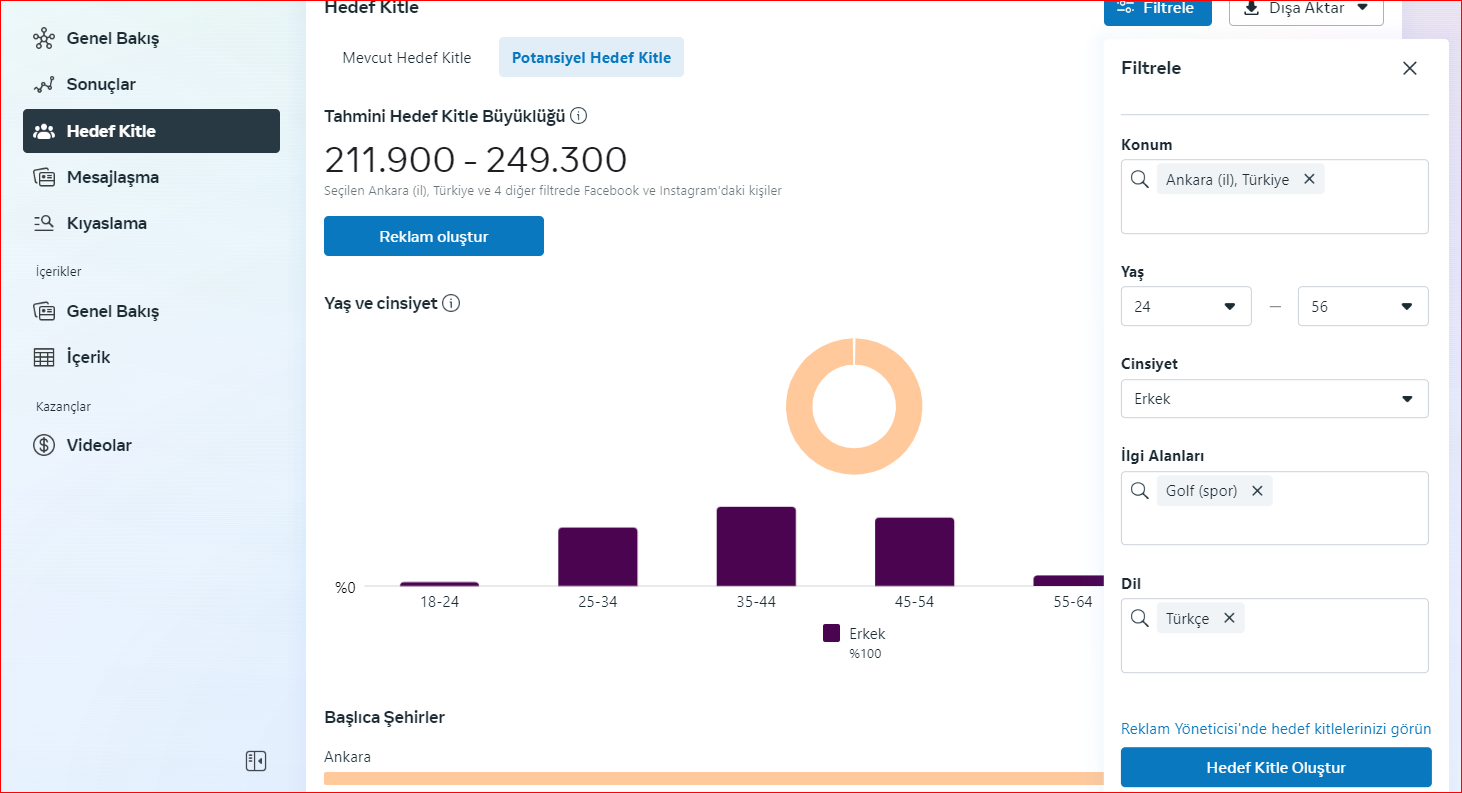Select the Potansiyel Hedef Kitle tab
This screenshot has height=793, width=1462.
coord(591,58)
